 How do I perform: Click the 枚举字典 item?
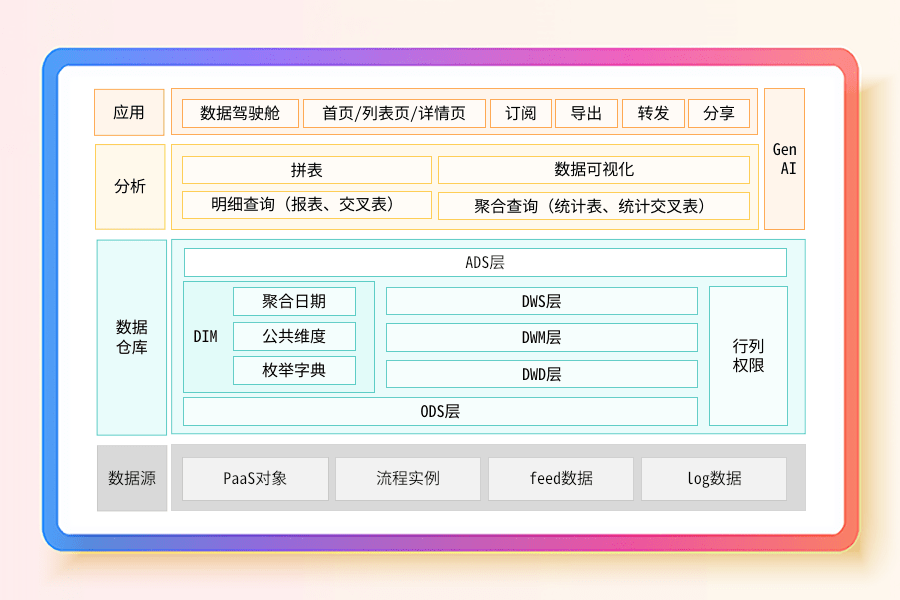294,370
